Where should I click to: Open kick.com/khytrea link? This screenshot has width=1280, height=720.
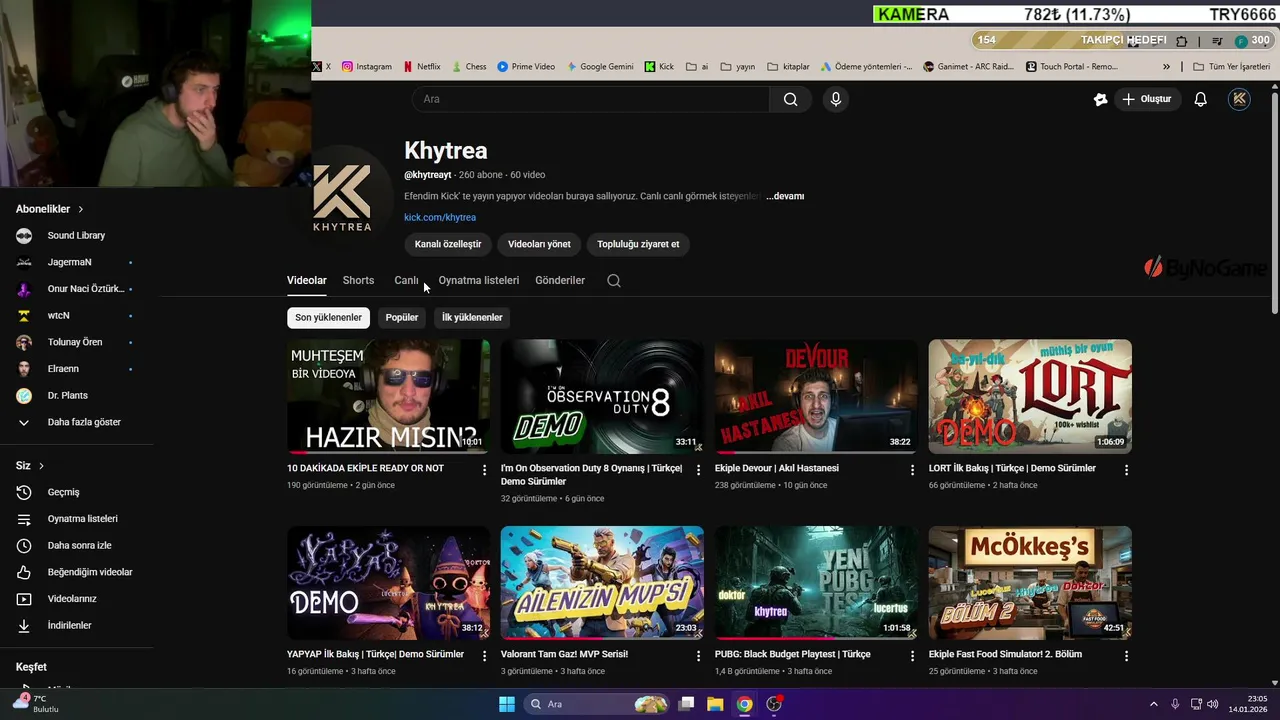point(440,217)
